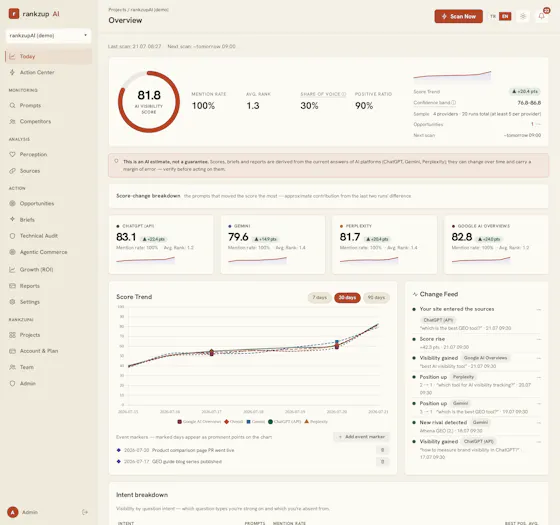Open Account & Plan page

click(x=49, y=351)
